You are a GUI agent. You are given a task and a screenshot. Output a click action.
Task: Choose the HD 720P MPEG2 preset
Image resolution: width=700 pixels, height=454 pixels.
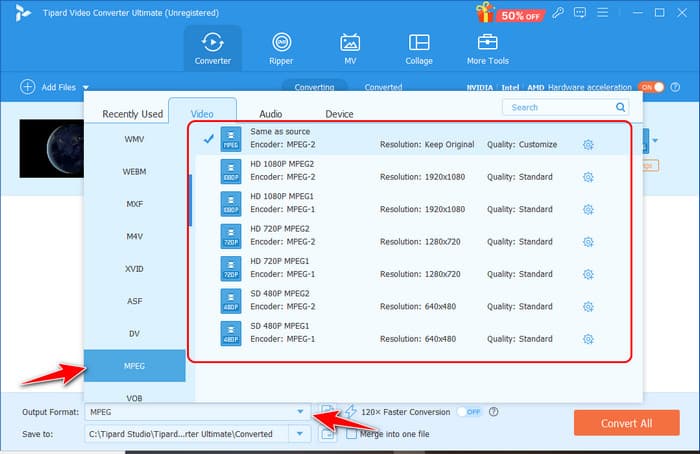pyautogui.click(x=411, y=236)
